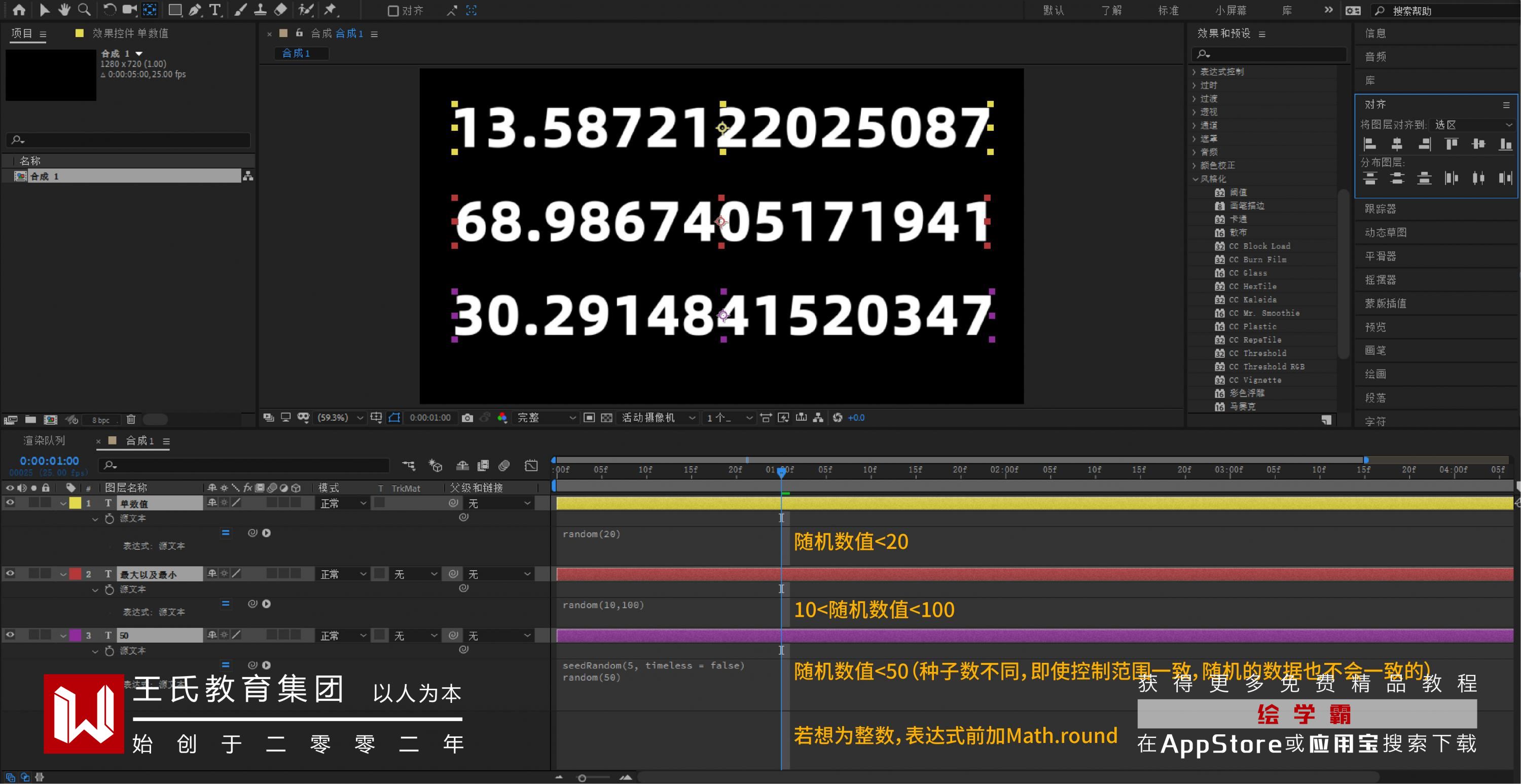Enable the 对齐 snapping checkbox
Viewport: 1521px width, 784px height.
coord(392,11)
